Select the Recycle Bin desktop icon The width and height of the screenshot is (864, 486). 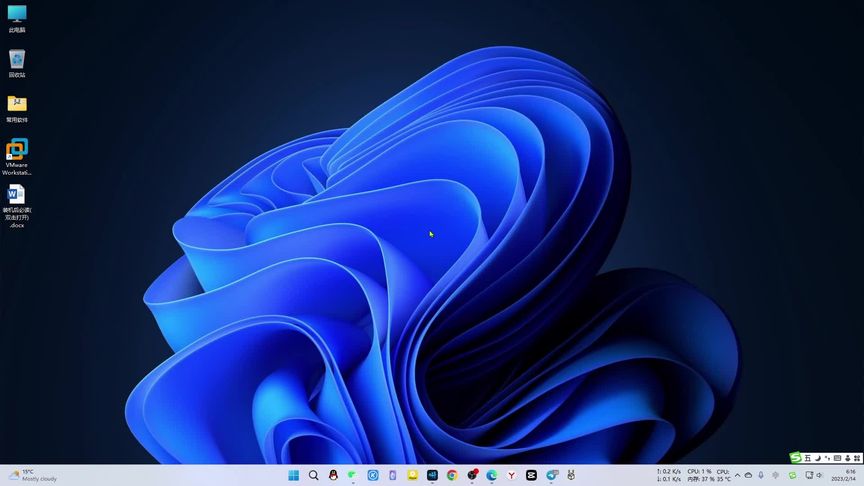(17, 63)
